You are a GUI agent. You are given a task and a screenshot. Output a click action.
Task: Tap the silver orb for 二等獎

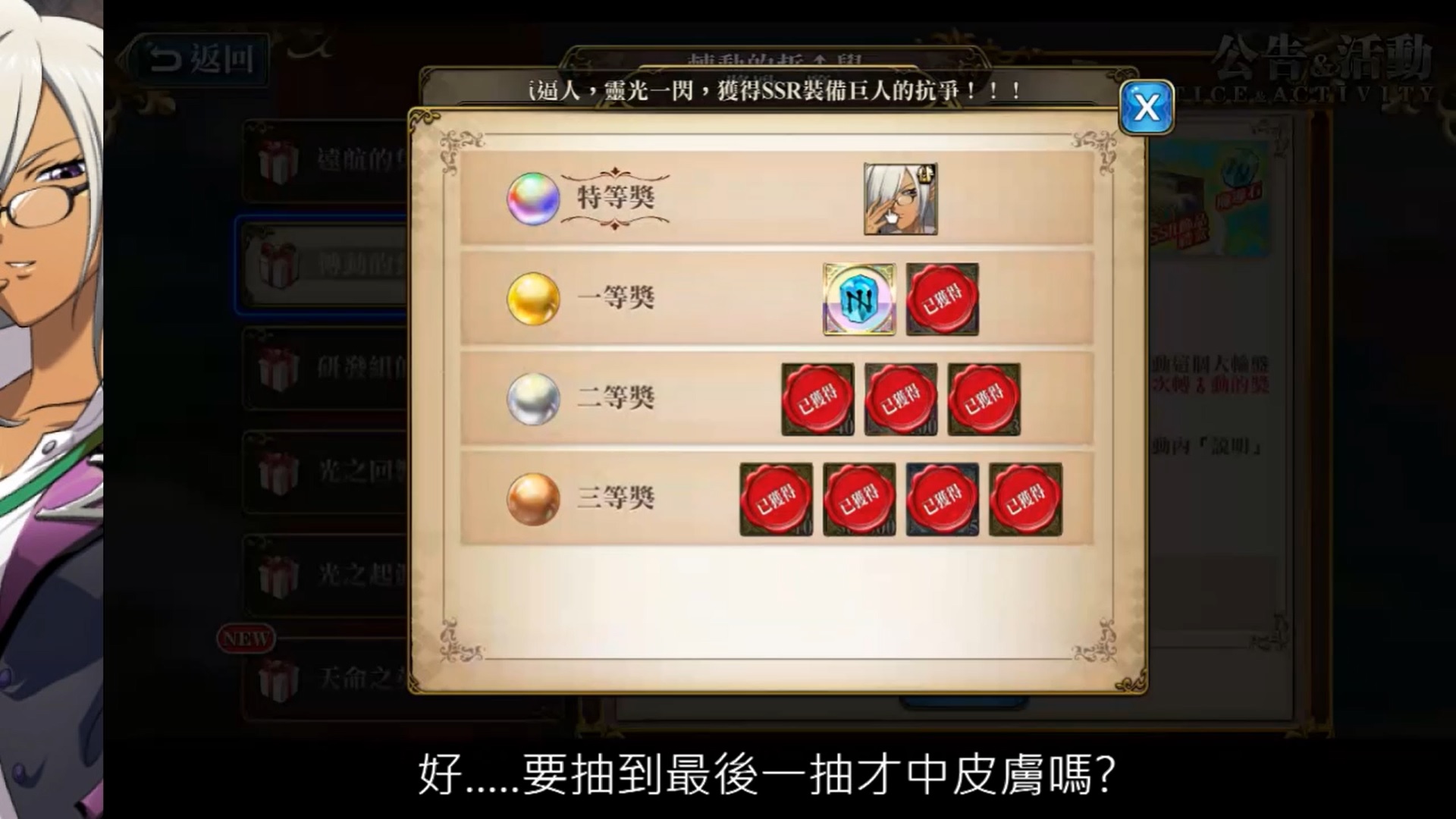tap(533, 399)
